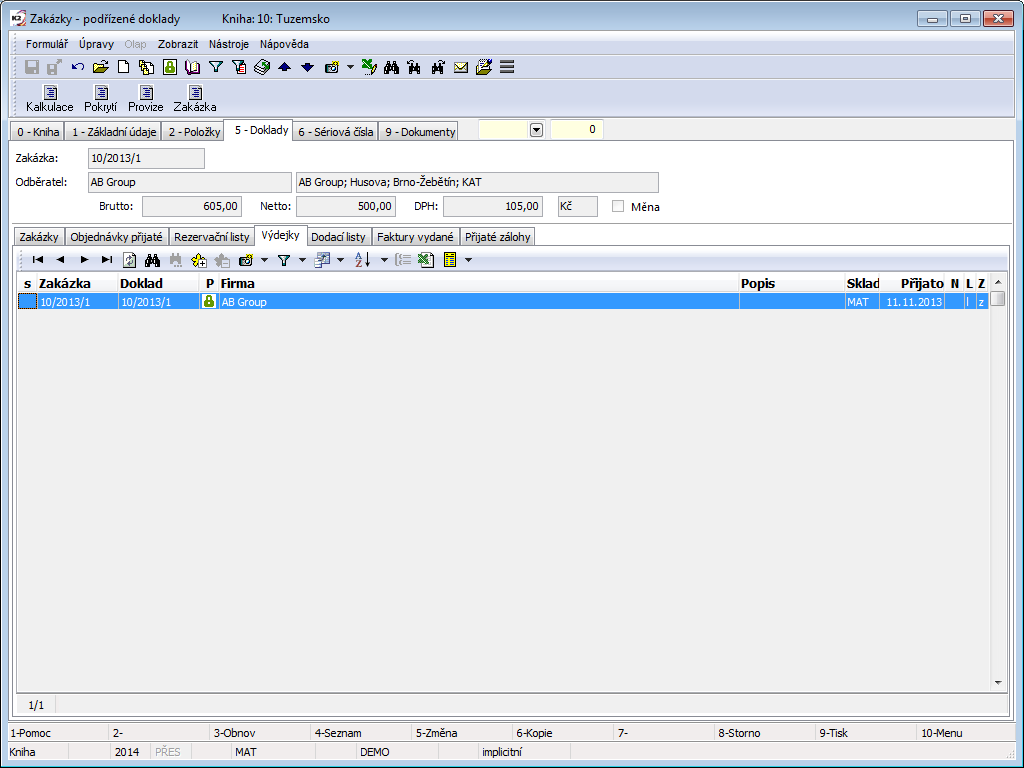Click the Kalkulace report button
The width and height of the screenshot is (1024, 768).
pos(50,99)
